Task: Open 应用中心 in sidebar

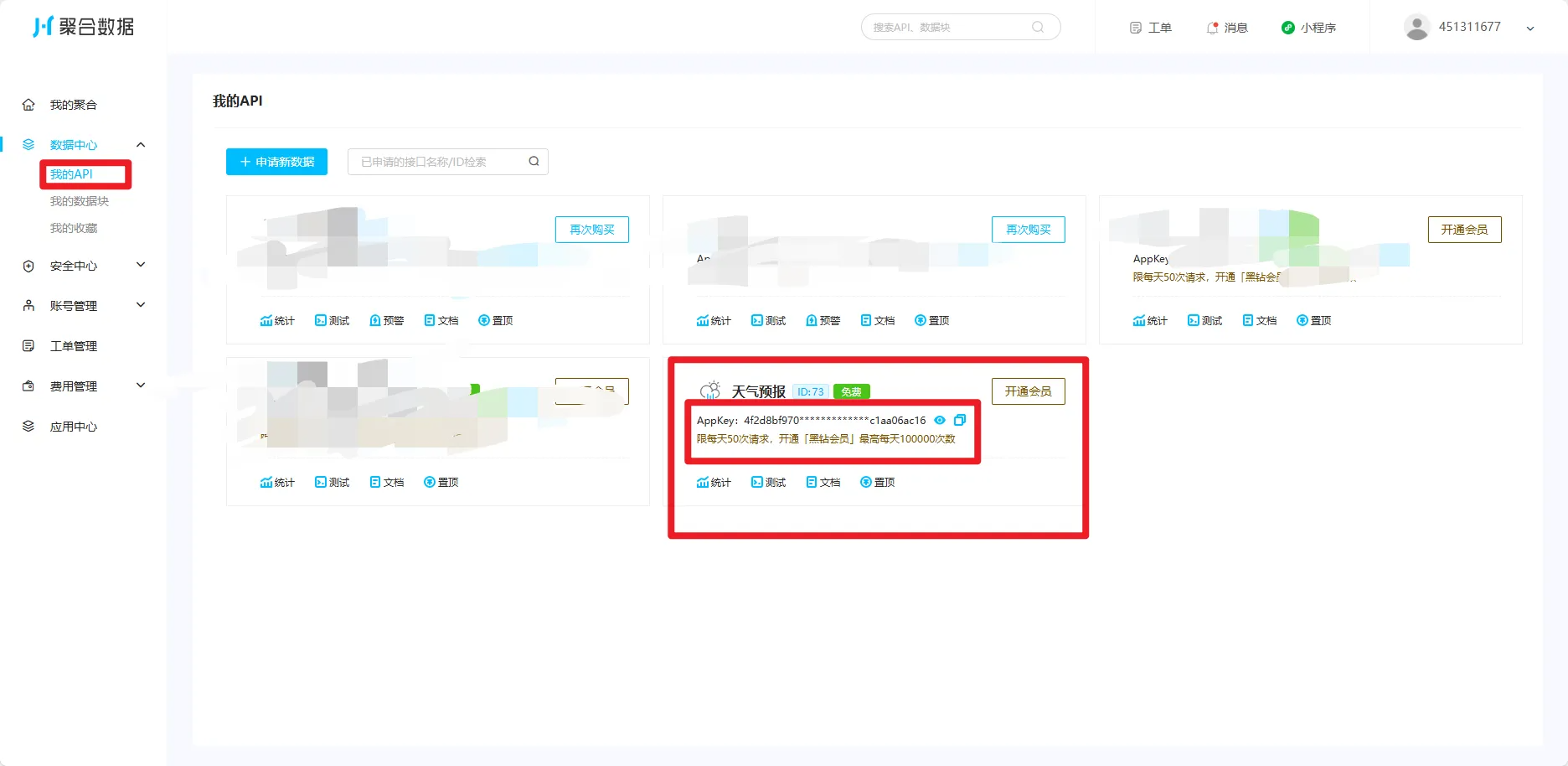Action: (x=74, y=427)
